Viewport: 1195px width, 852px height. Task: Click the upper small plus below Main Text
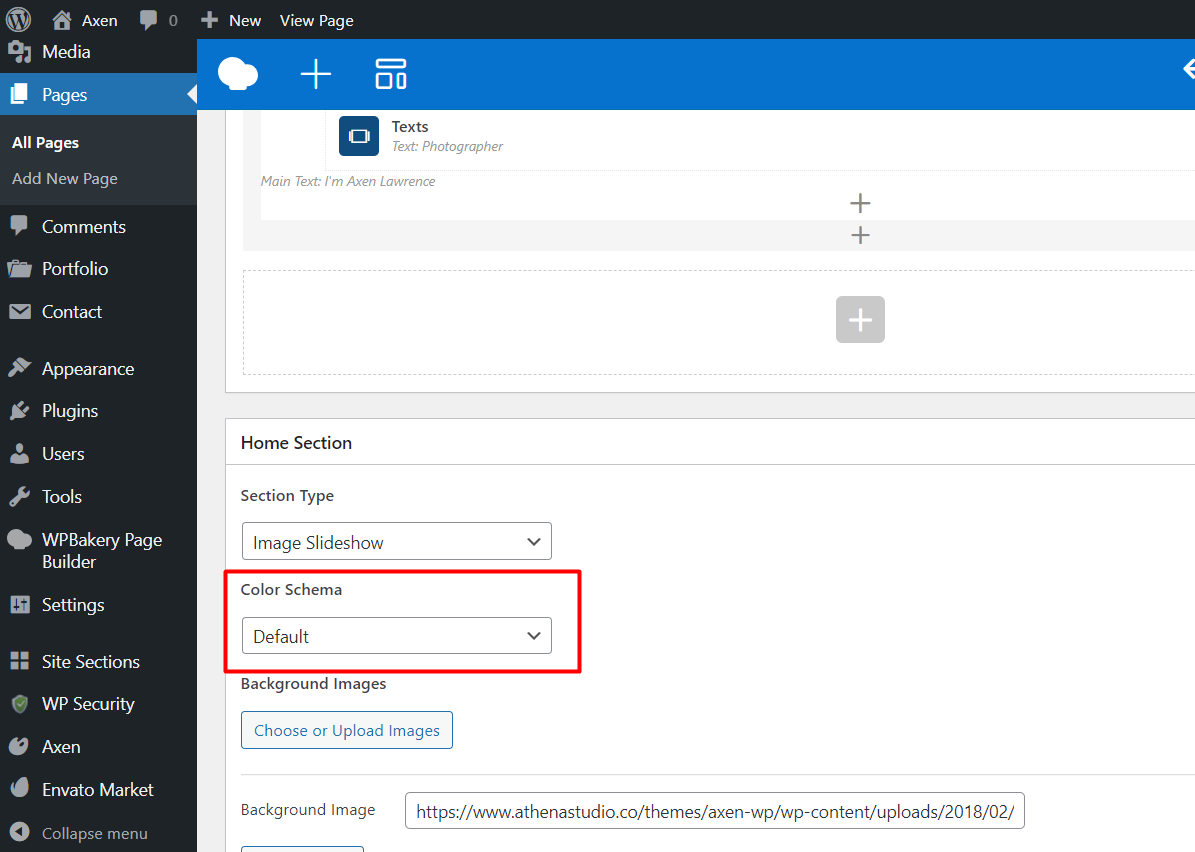(x=860, y=203)
